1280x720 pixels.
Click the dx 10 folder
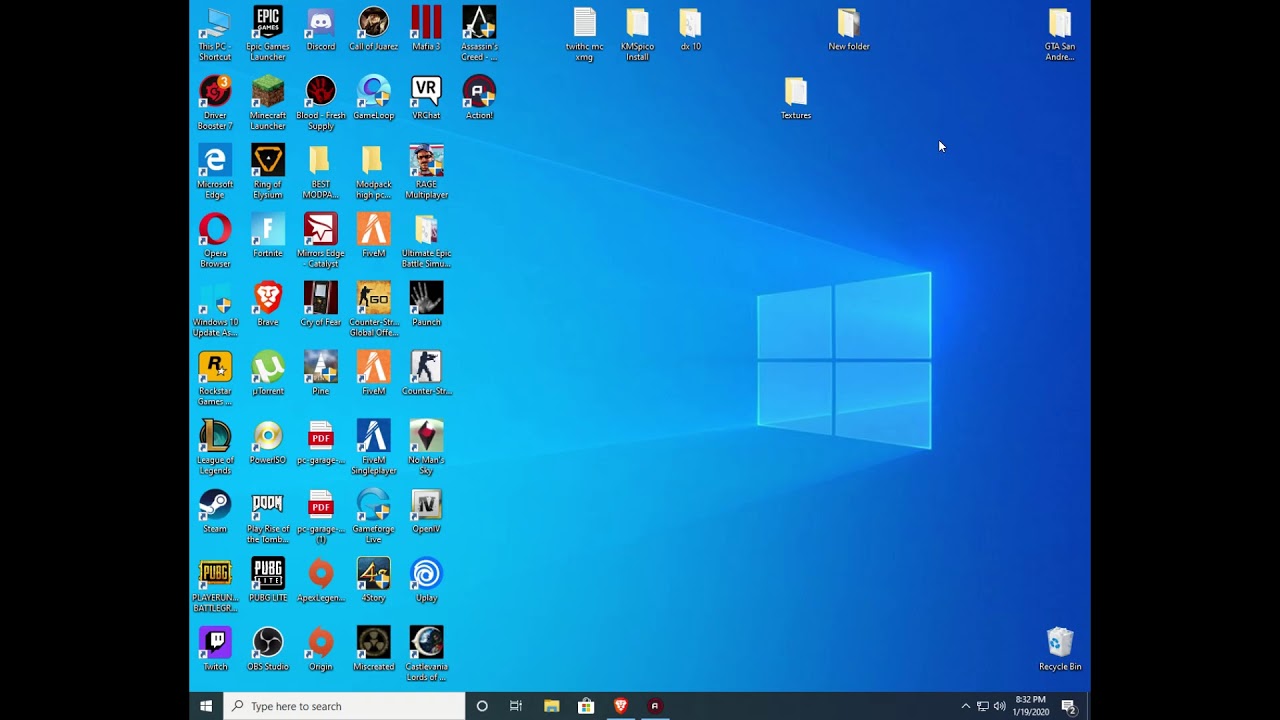point(690,28)
